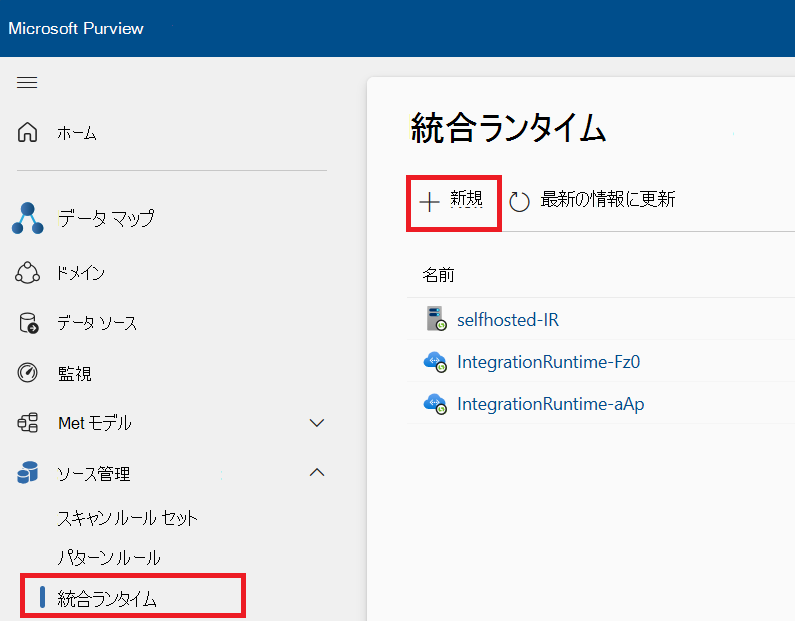Click the plus icon for 新規
This screenshot has height=621, width=795.
(429, 202)
